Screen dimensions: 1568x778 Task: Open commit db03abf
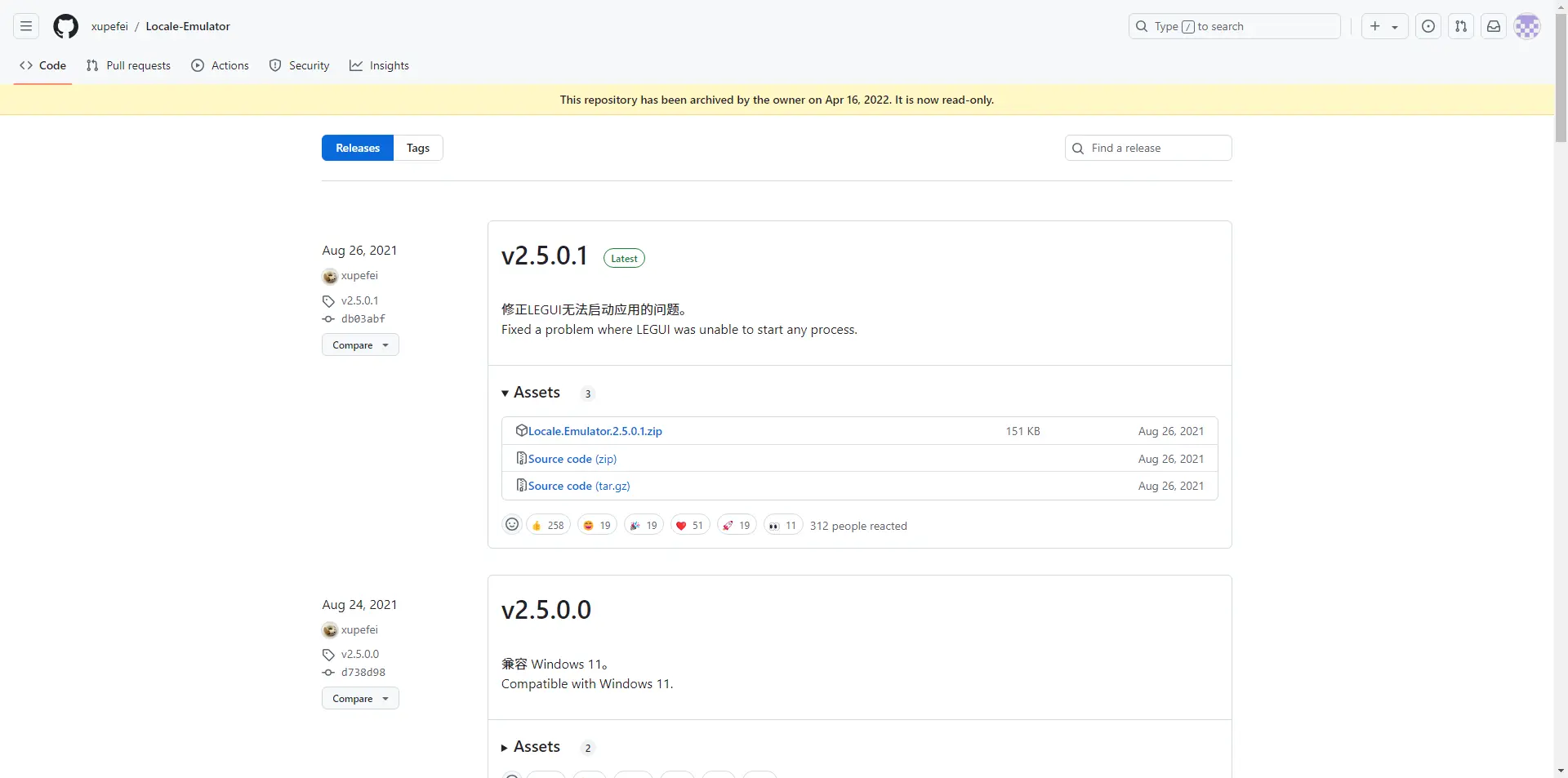click(363, 319)
